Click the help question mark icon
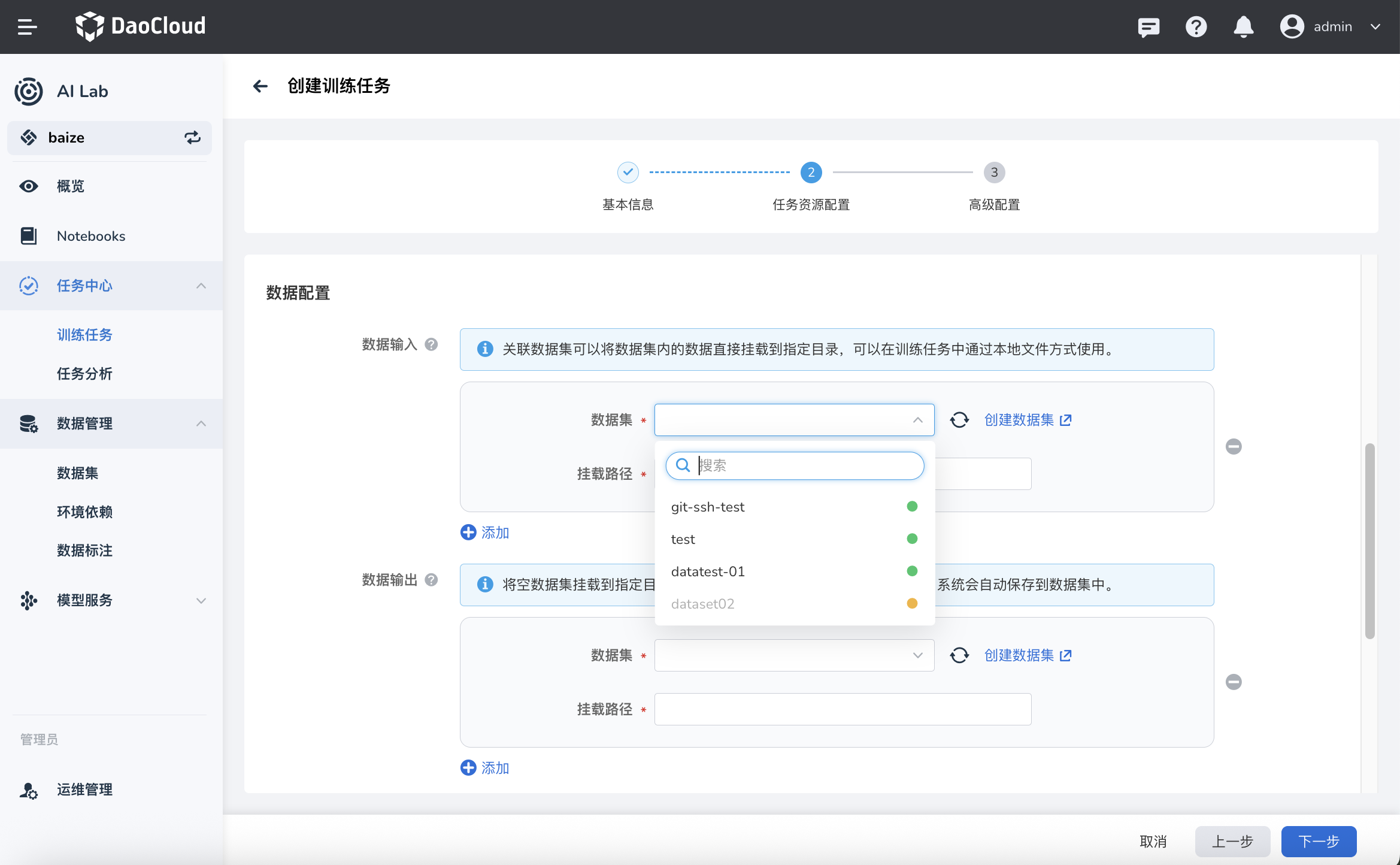1400x865 pixels. (1196, 26)
